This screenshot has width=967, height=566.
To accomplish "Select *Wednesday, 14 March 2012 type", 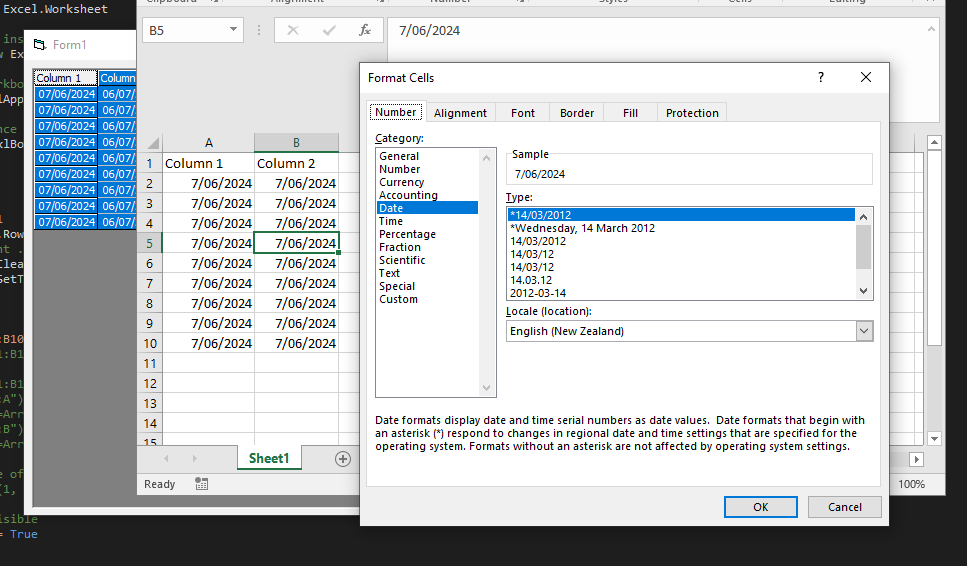I will click(681, 228).
